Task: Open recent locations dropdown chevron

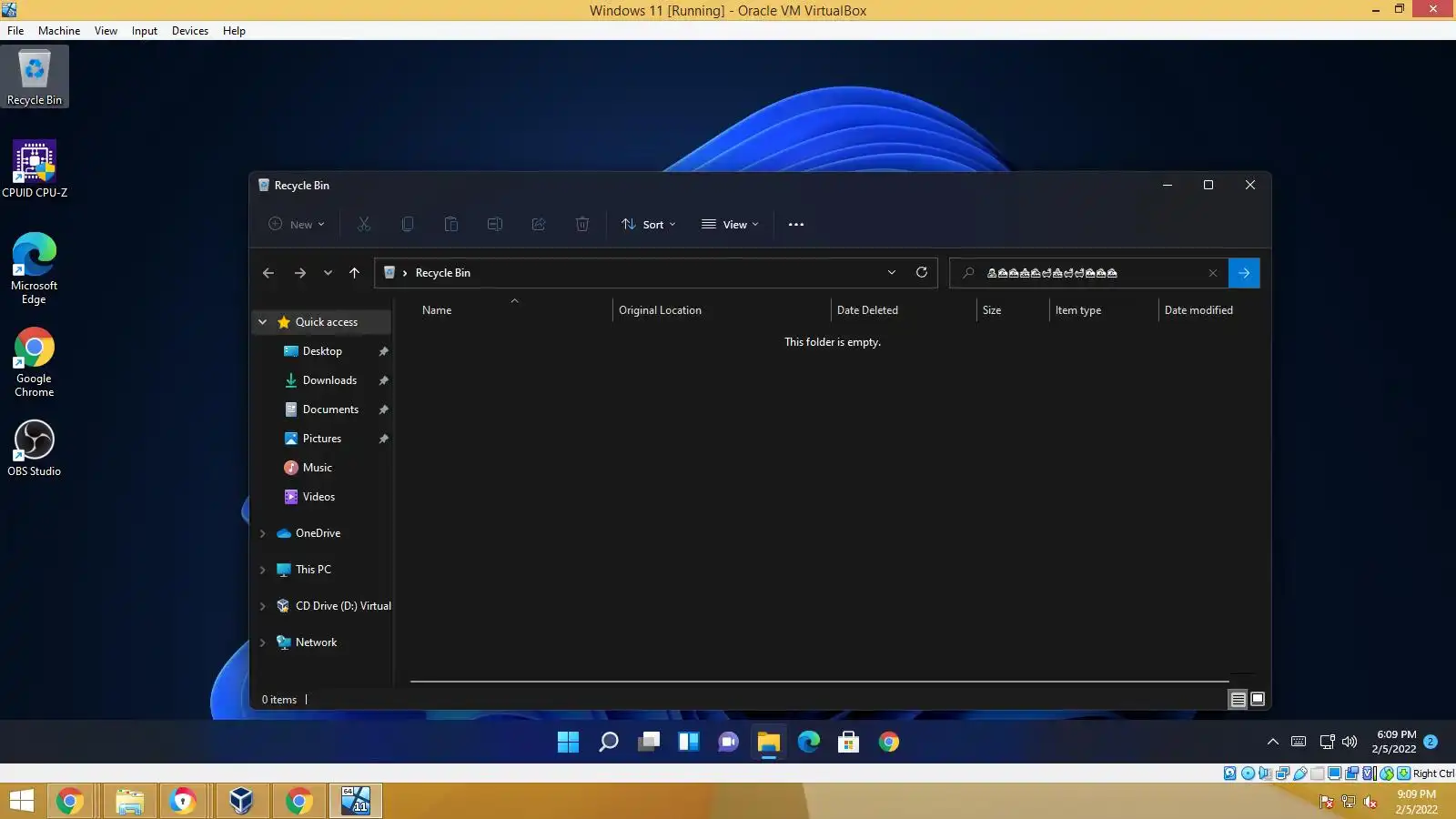Action: [x=328, y=273]
